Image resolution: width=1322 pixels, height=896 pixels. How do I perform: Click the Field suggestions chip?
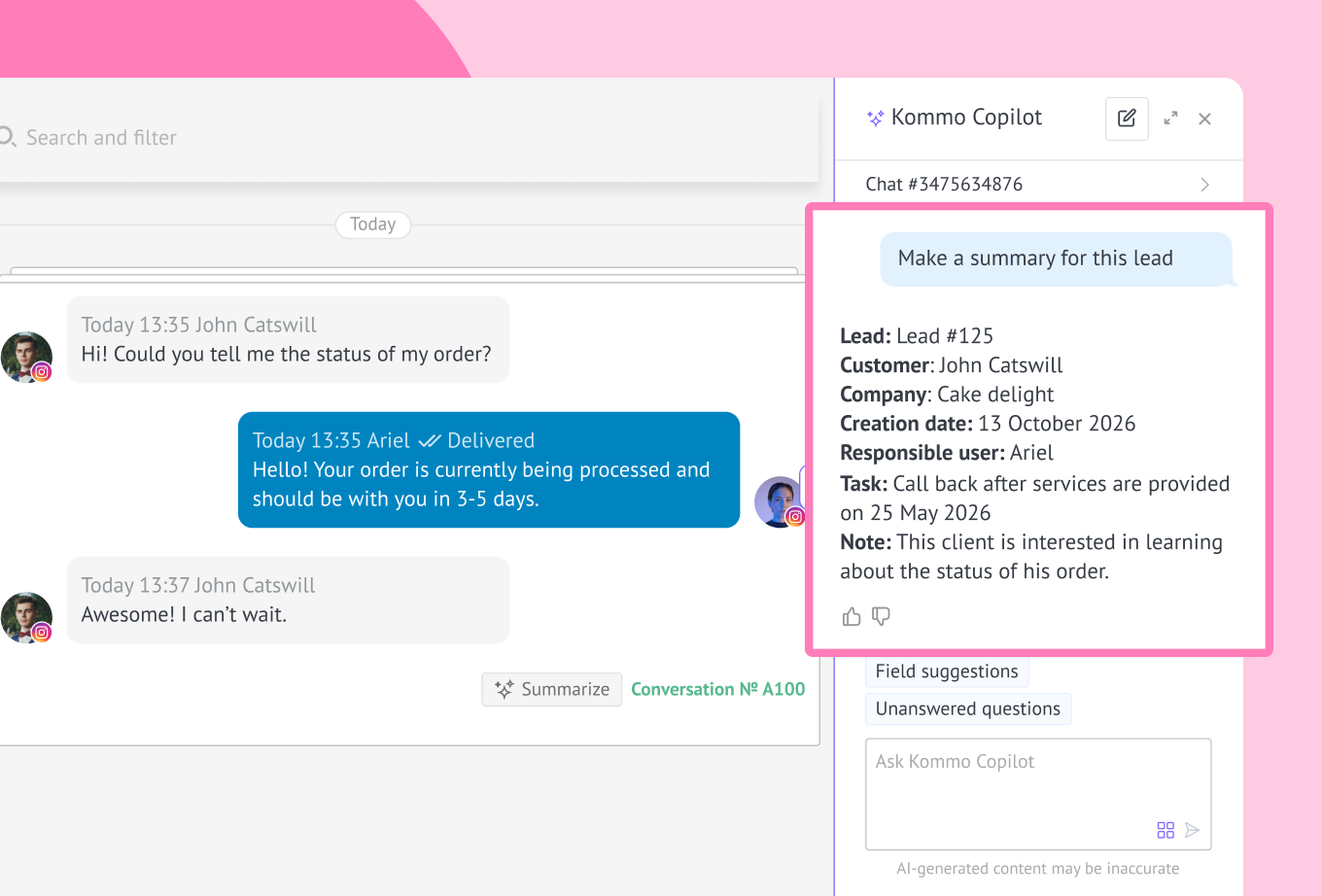point(946,672)
